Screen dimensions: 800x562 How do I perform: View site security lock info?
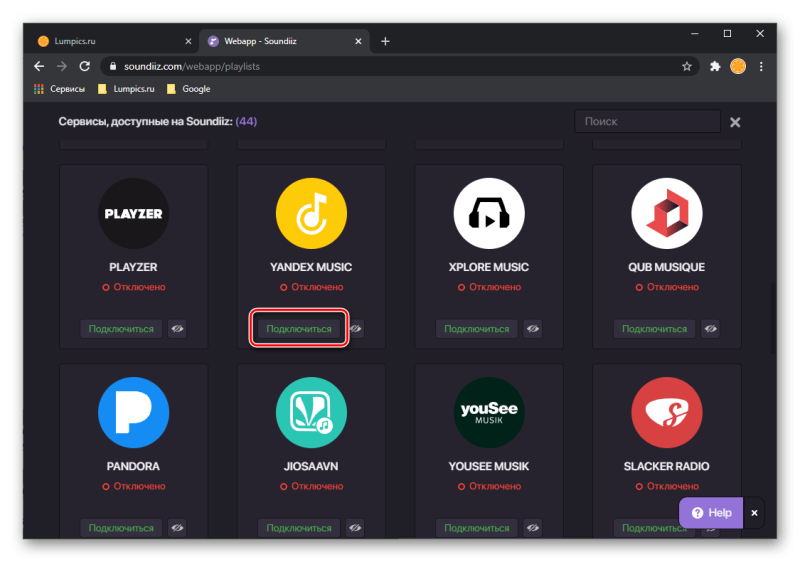pyautogui.click(x=113, y=66)
